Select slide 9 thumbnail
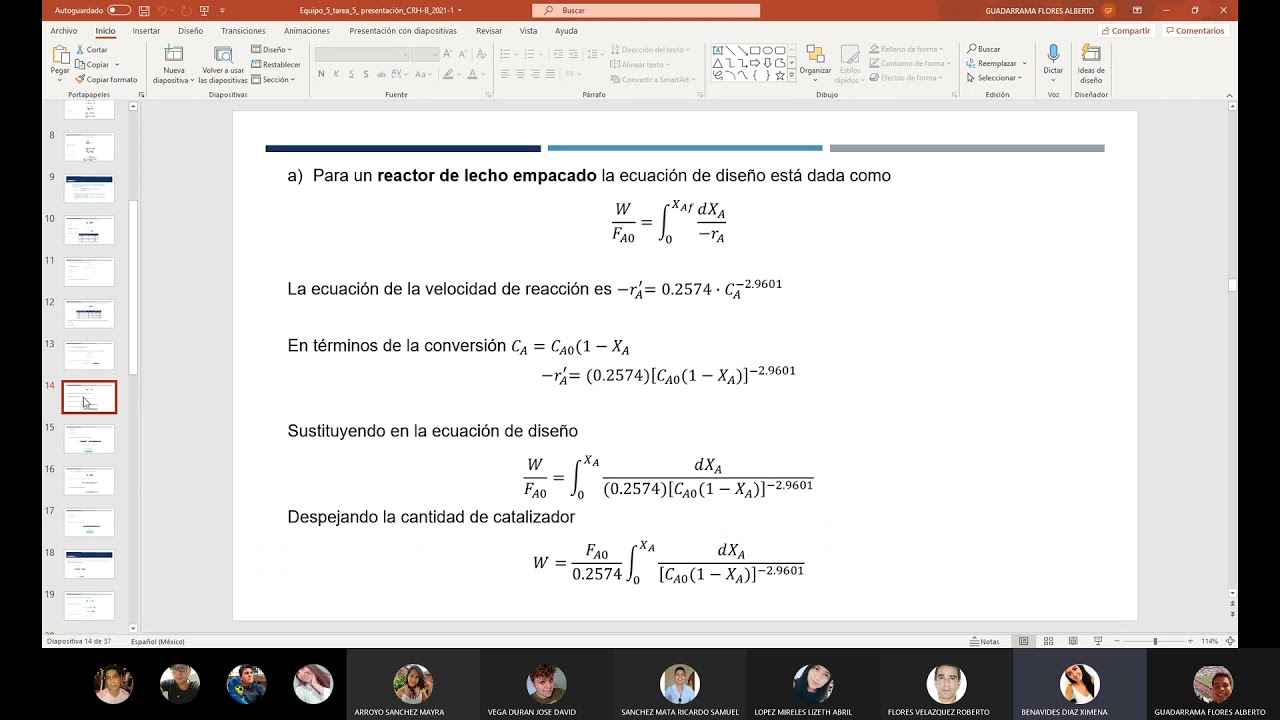 point(89,189)
